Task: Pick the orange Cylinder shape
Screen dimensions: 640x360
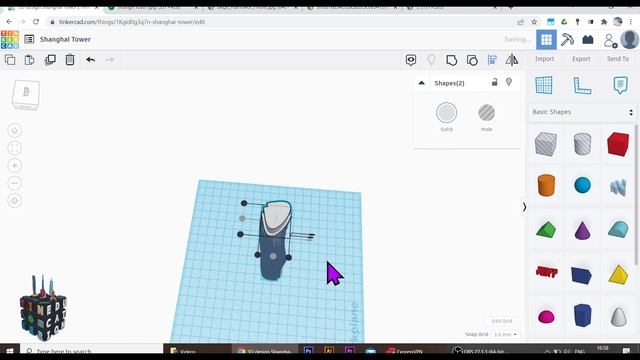Action: pos(546,185)
